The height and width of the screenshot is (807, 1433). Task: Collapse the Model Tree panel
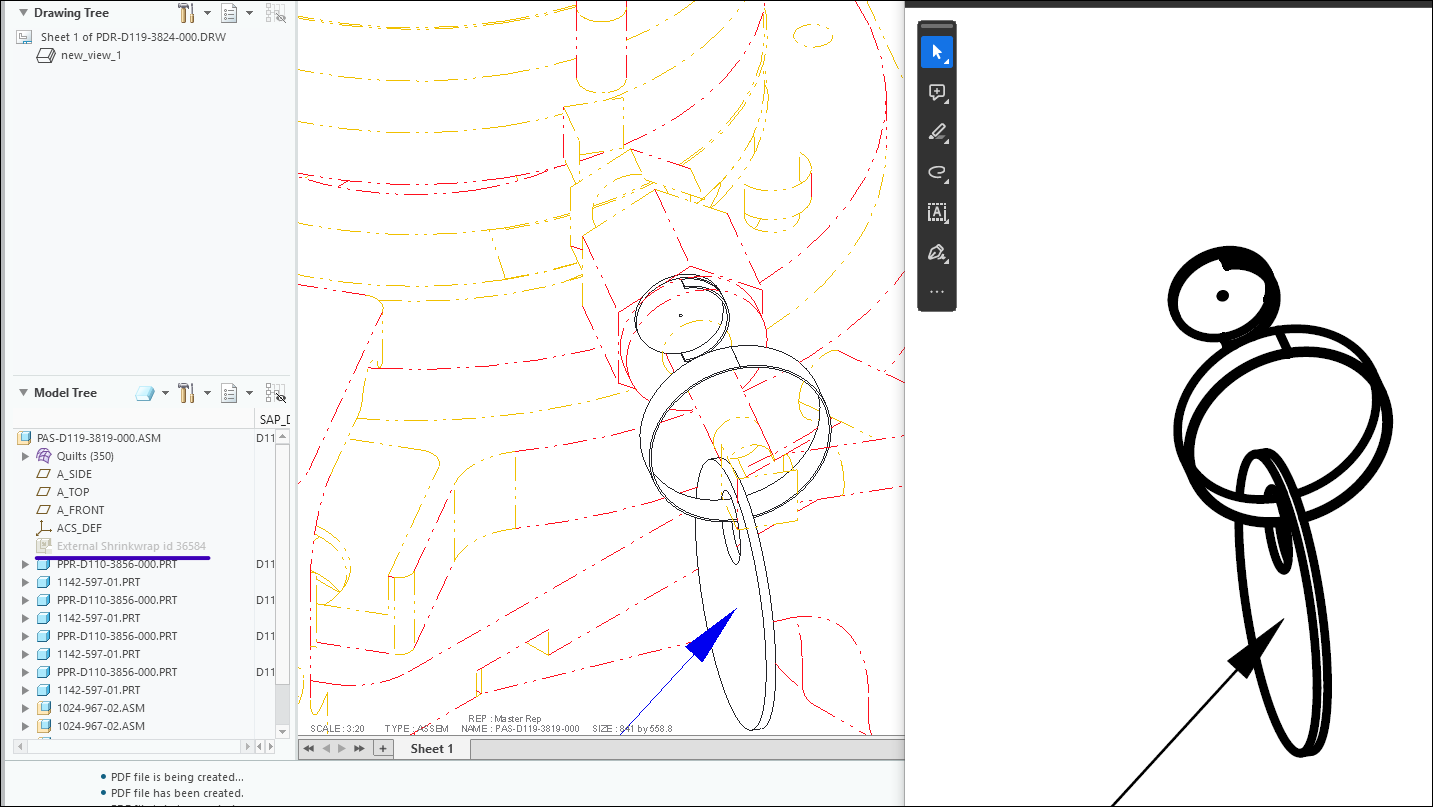coord(23,393)
